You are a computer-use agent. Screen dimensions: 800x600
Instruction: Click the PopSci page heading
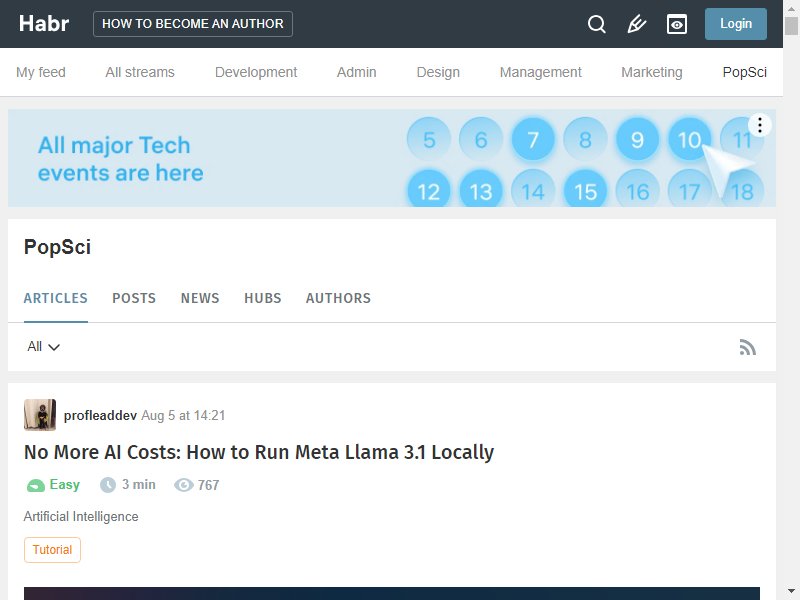pyautogui.click(x=57, y=247)
